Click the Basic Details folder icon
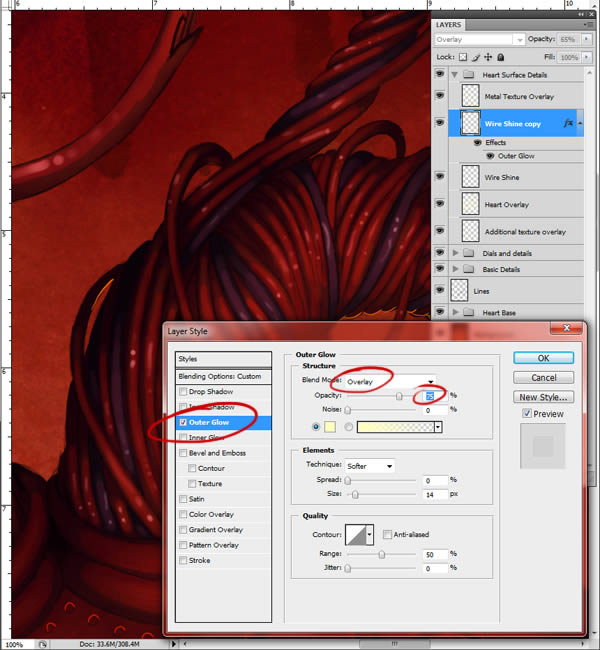Viewport: 600px width, 650px height. click(469, 269)
